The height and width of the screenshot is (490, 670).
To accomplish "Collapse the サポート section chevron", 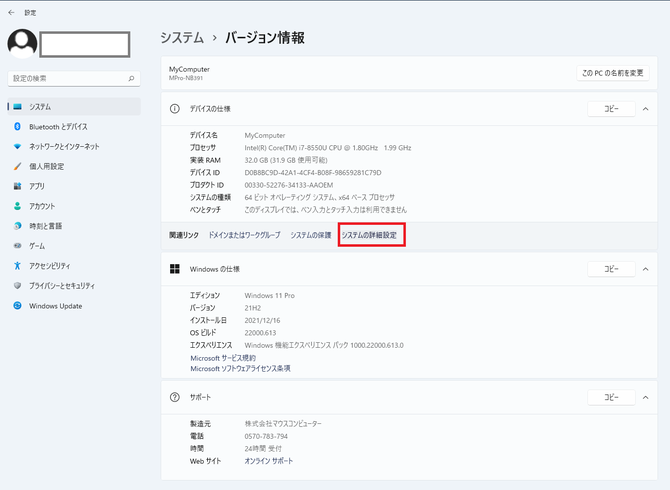I will point(646,397).
